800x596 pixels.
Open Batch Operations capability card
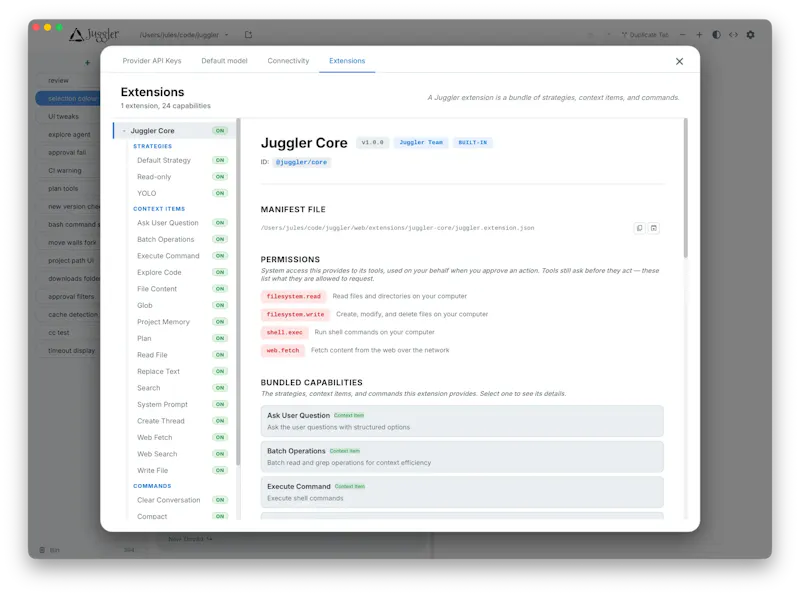[462, 457]
